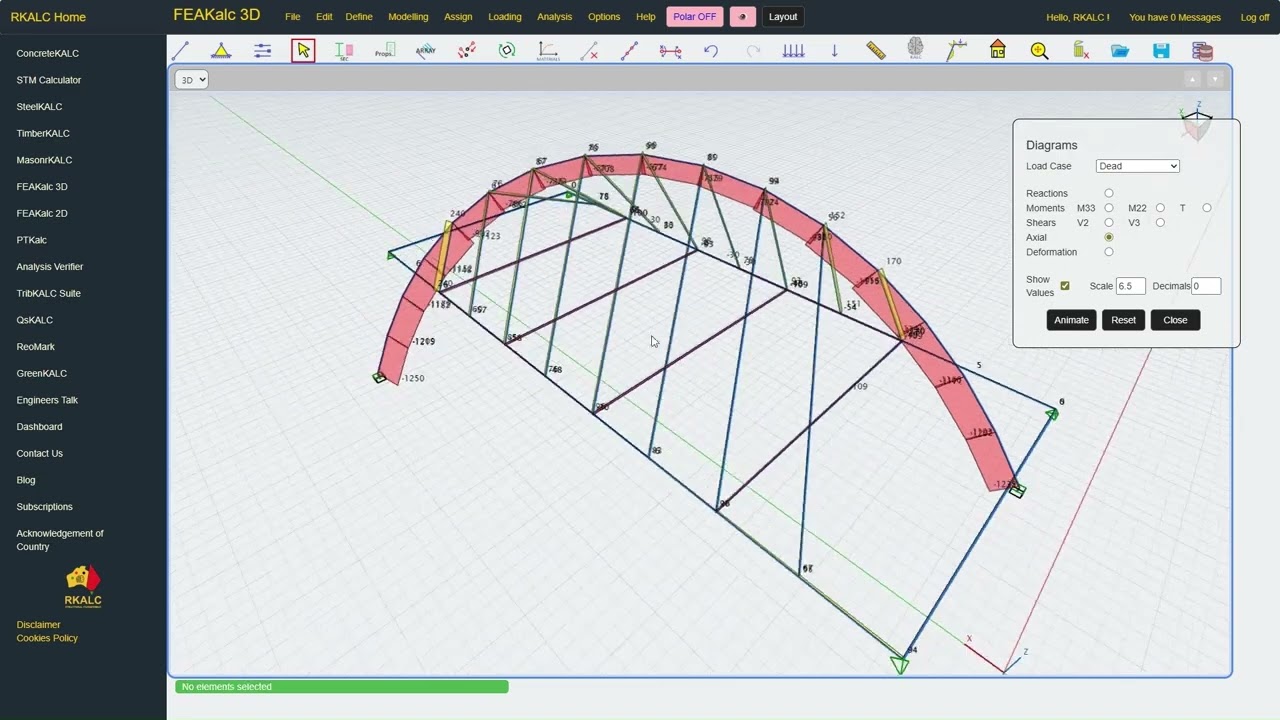Open file with the folder icon

[1120, 50]
